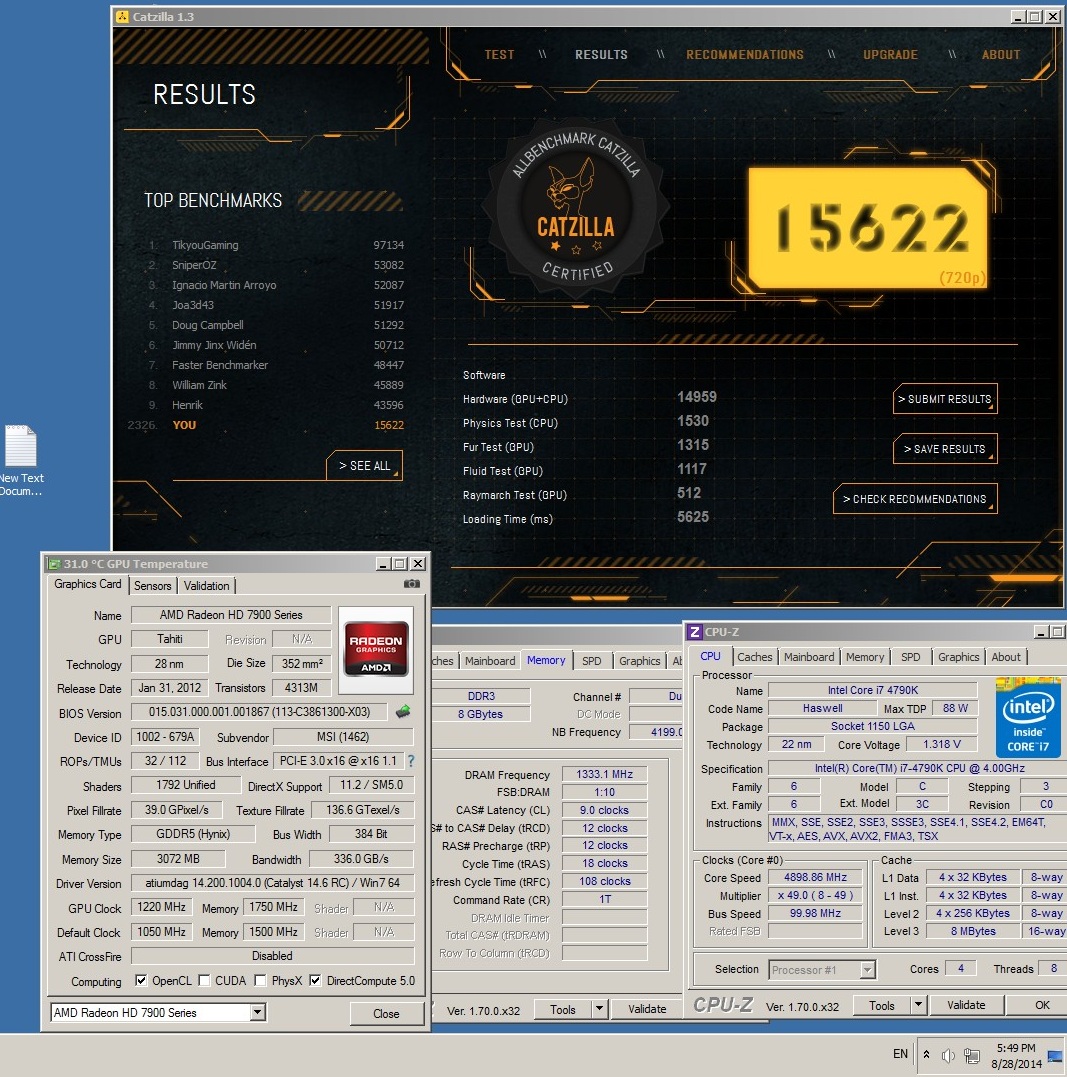Click the show desktop icon by the clock
The width and height of the screenshot is (1067, 1077).
click(x=1055, y=1056)
